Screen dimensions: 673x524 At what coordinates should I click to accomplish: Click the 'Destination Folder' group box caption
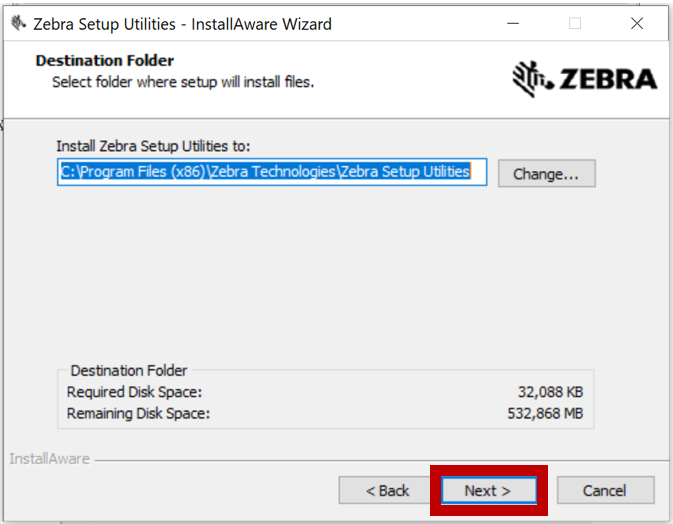pyautogui.click(x=128, y=371)
